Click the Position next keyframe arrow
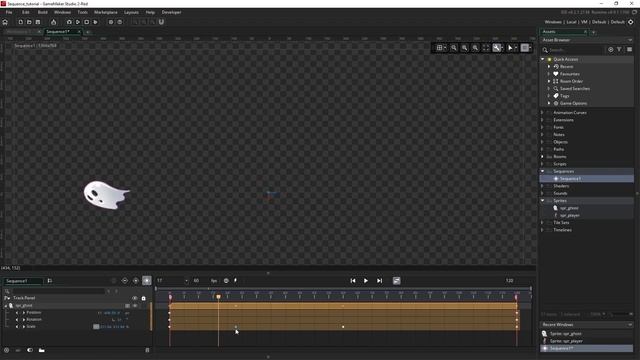Viewport: 640px width, 360px height. [24, 313]
